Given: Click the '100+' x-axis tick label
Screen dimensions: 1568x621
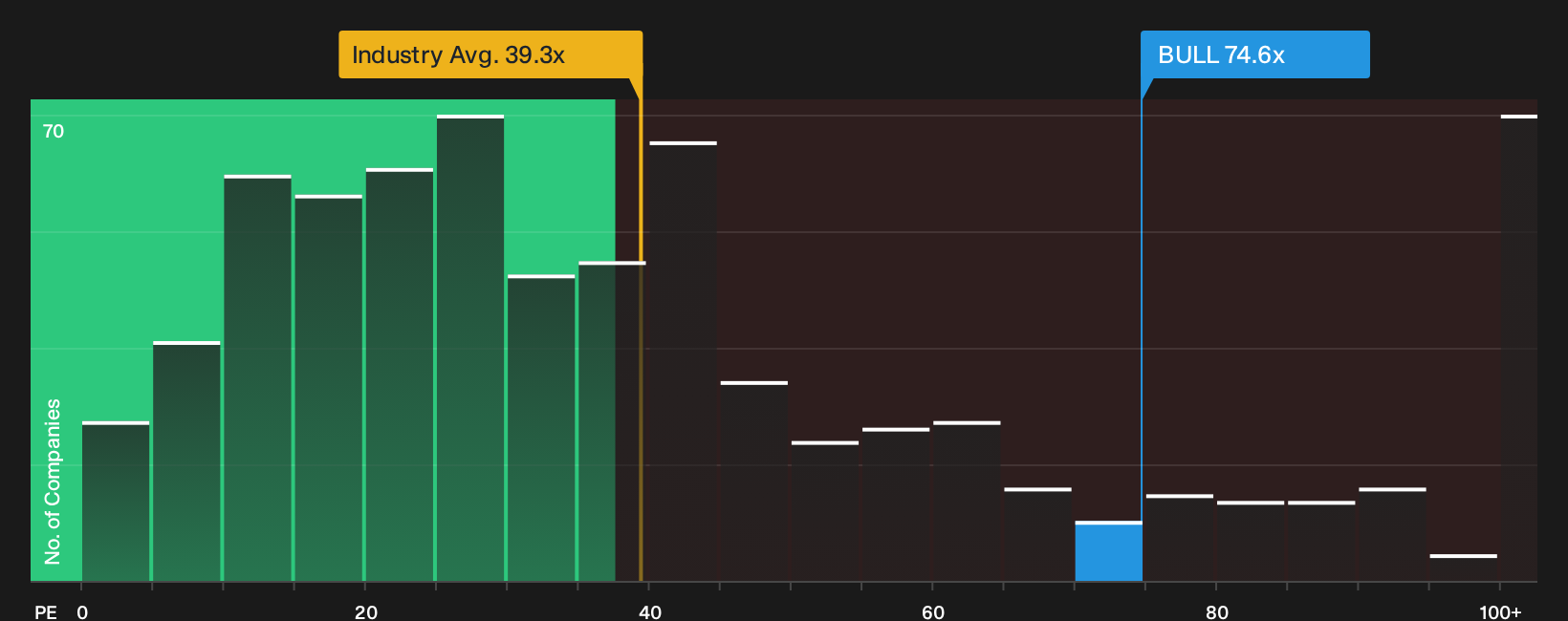Looking at the screenshot, I should [x=1500, y=612].
